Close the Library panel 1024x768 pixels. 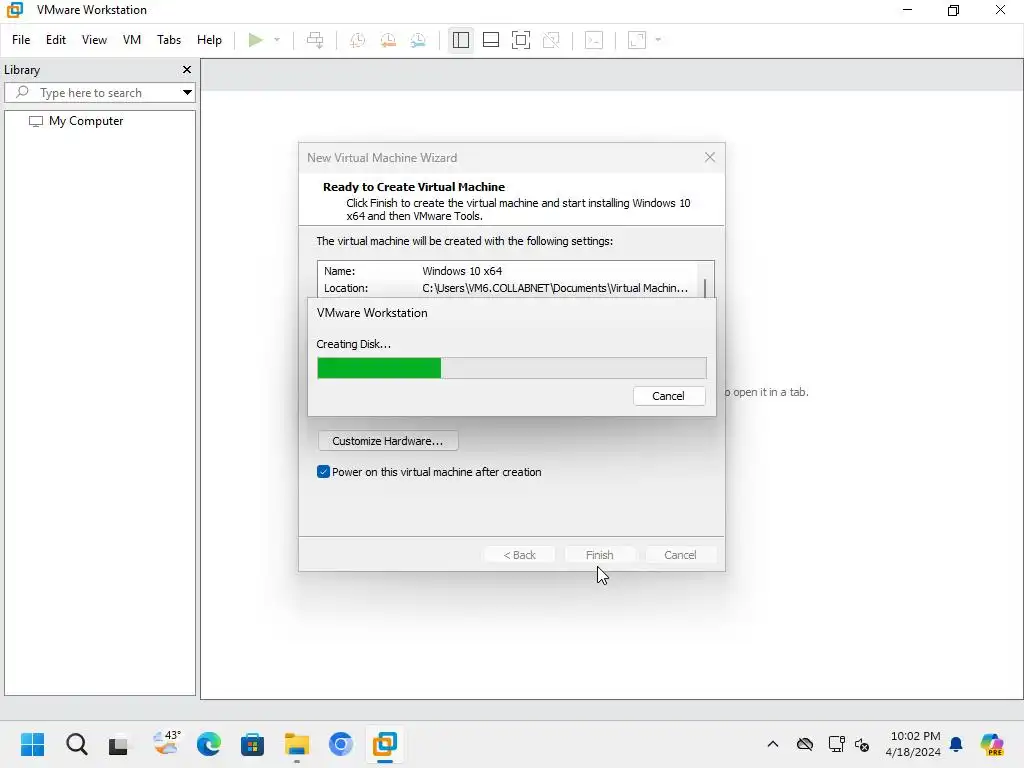[x=187, y=70]
